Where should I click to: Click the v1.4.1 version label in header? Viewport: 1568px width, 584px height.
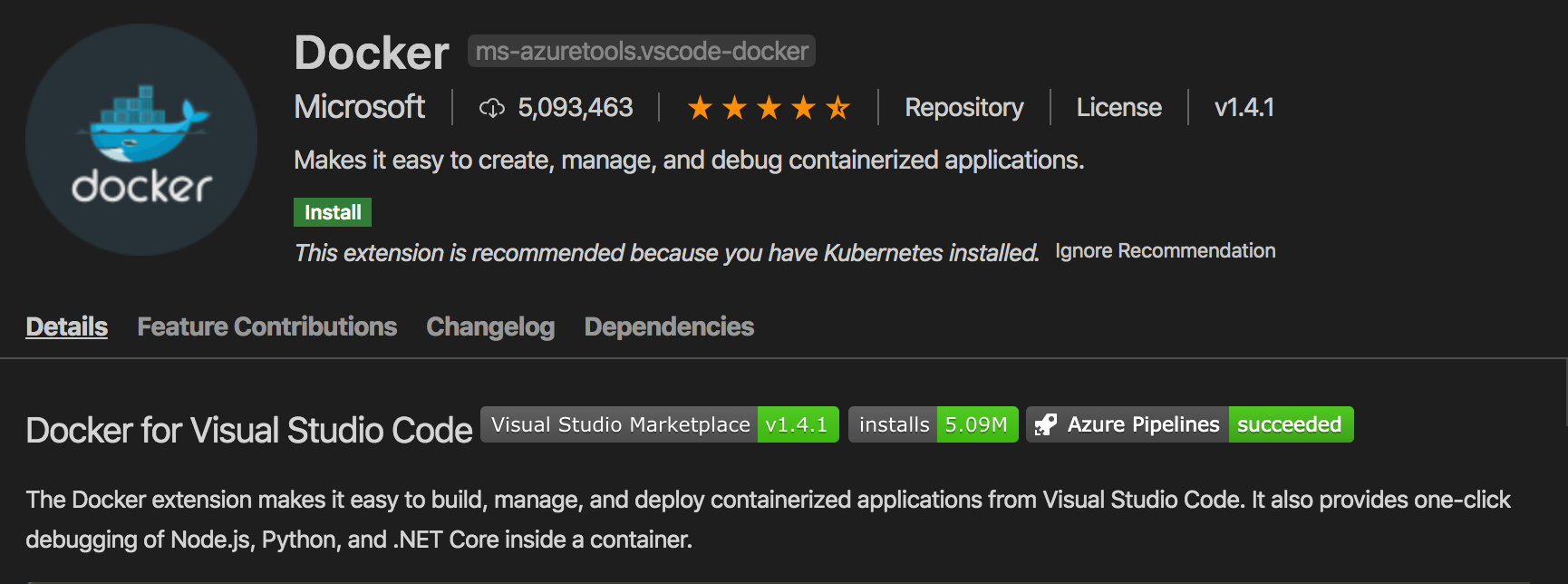point(1244,107)
